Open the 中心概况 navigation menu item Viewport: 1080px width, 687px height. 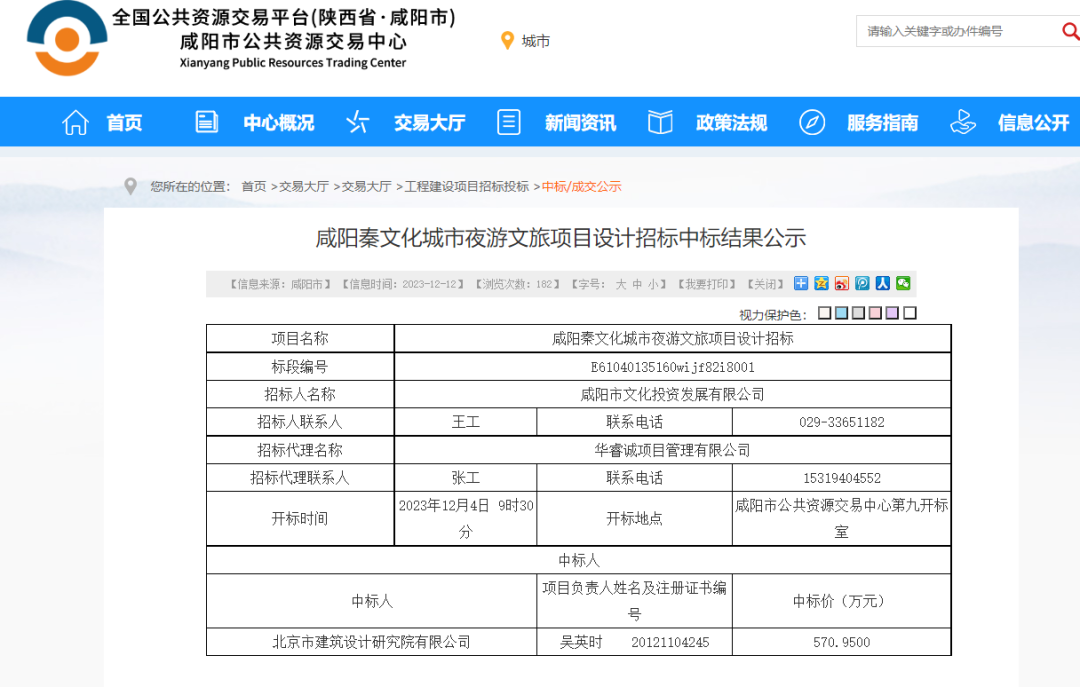pos(278,123)
